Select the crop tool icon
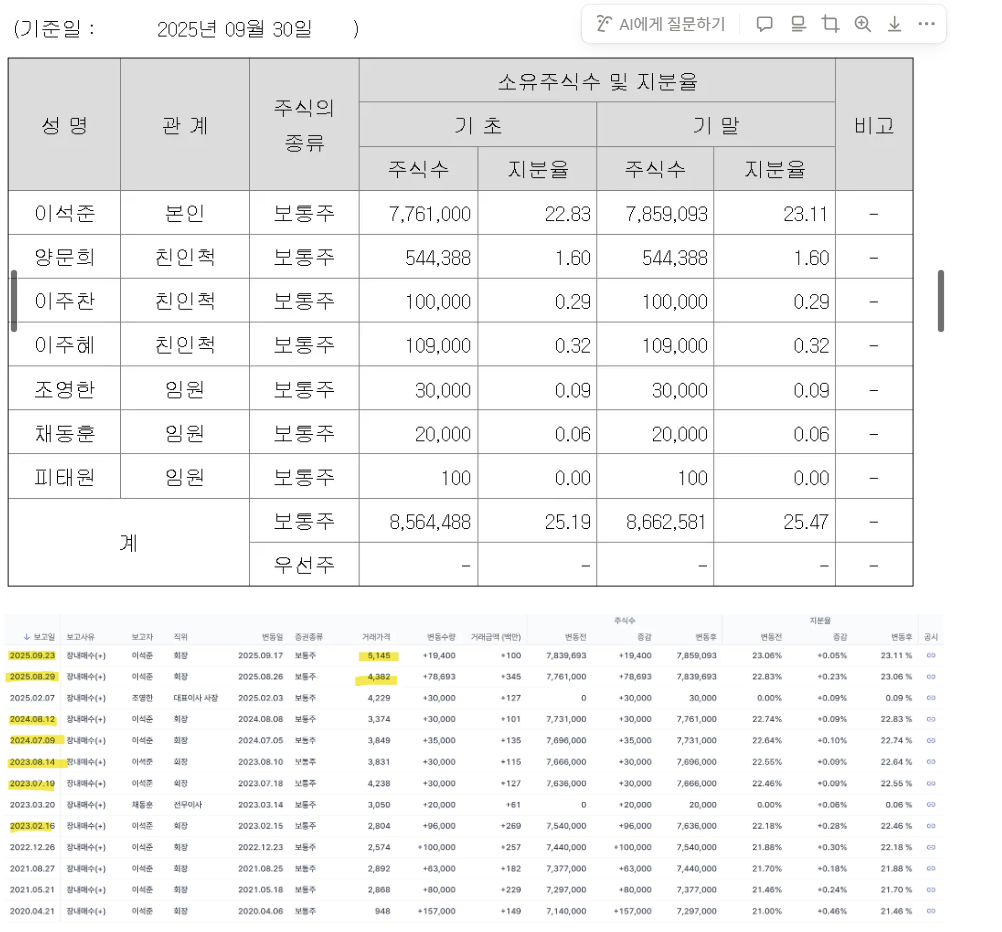This screenshot has width=1002, height=932. point(830,24)
